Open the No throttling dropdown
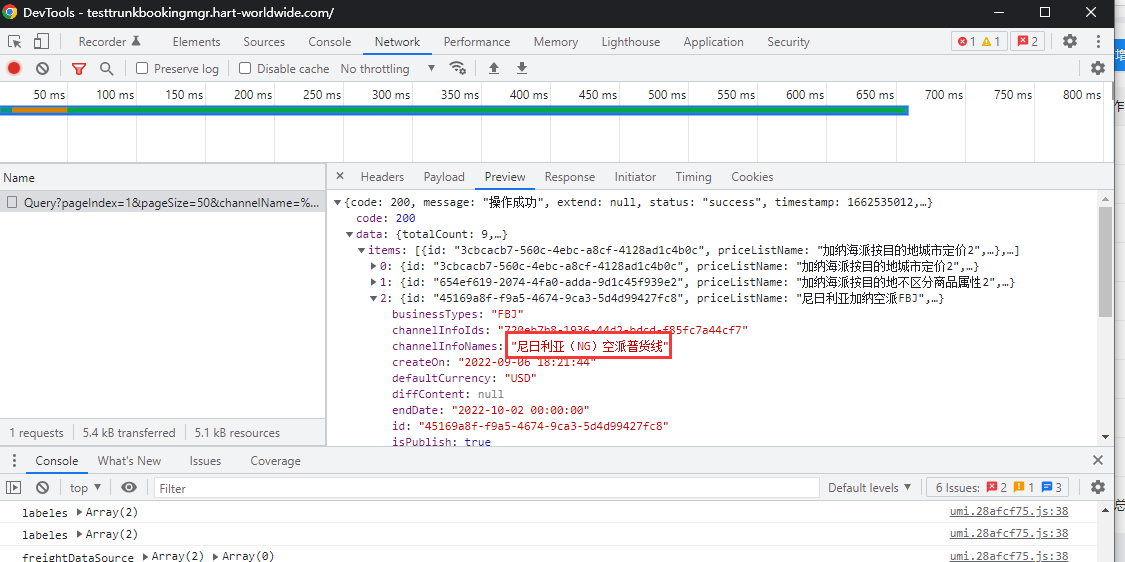1125x562 pixels. [388, 68]
